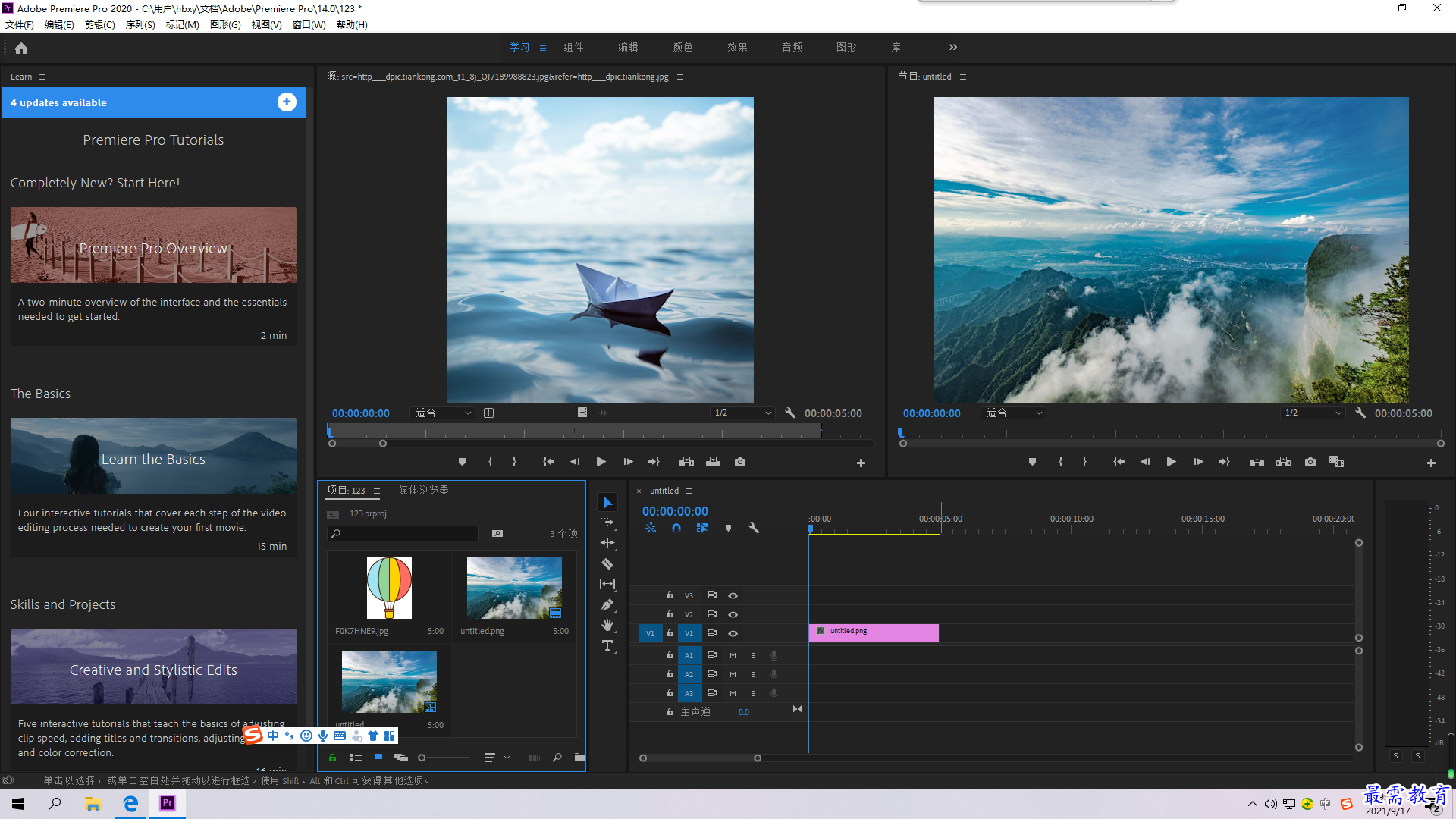
Task: Switch to 编辑 workspace tab
Action: point(628,47)
